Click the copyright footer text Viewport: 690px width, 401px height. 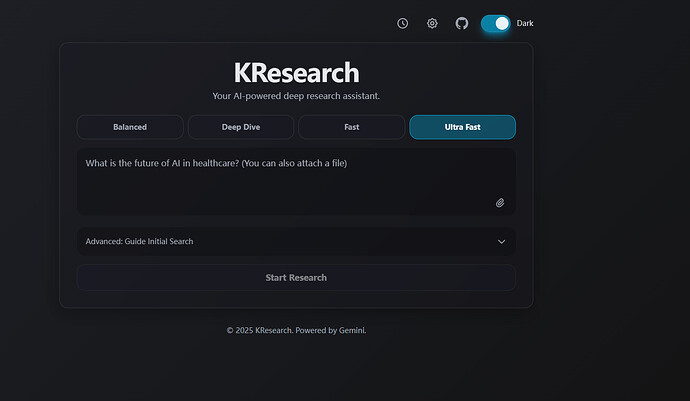(296, 330)
